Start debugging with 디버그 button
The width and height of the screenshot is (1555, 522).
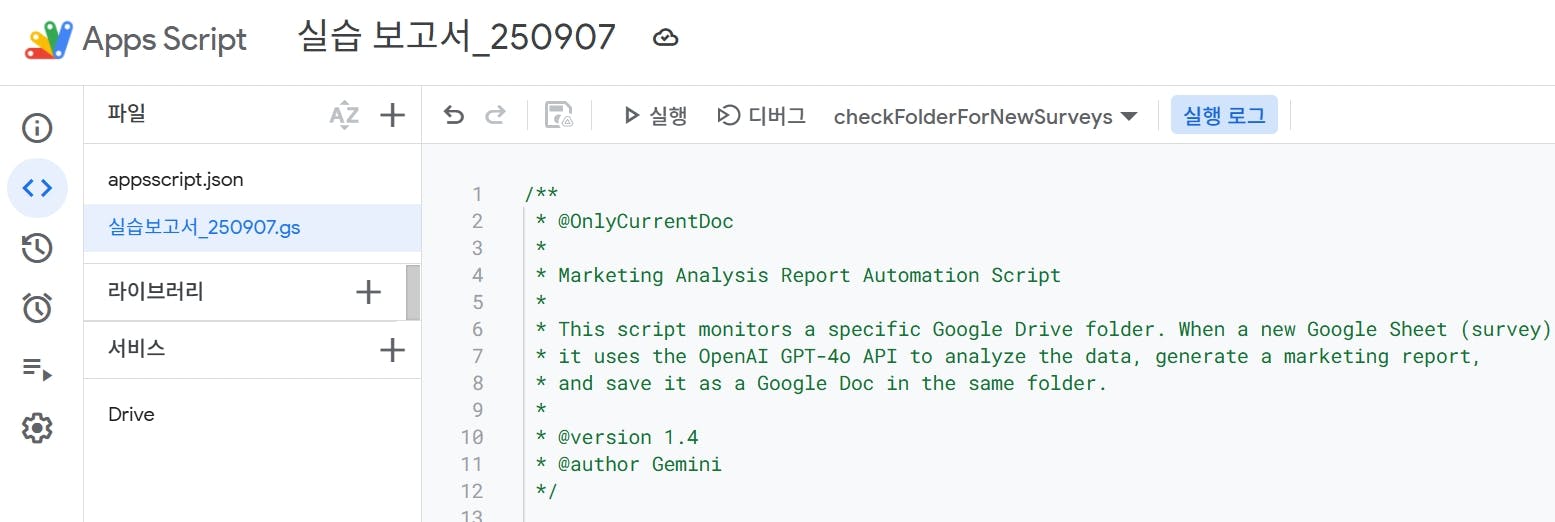click(x=761, y=116)
